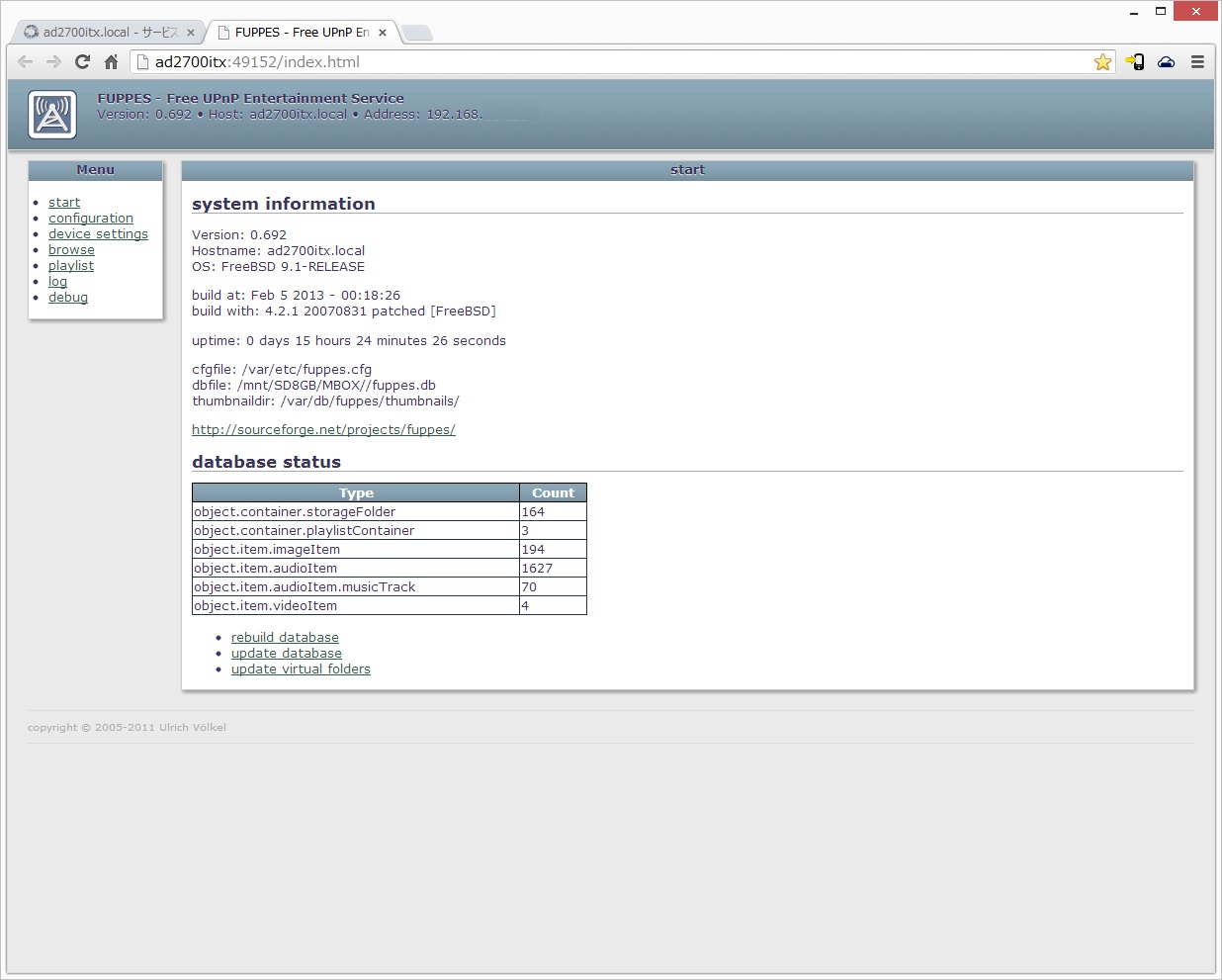Select the object.container.playlistContainer cell

356,531
